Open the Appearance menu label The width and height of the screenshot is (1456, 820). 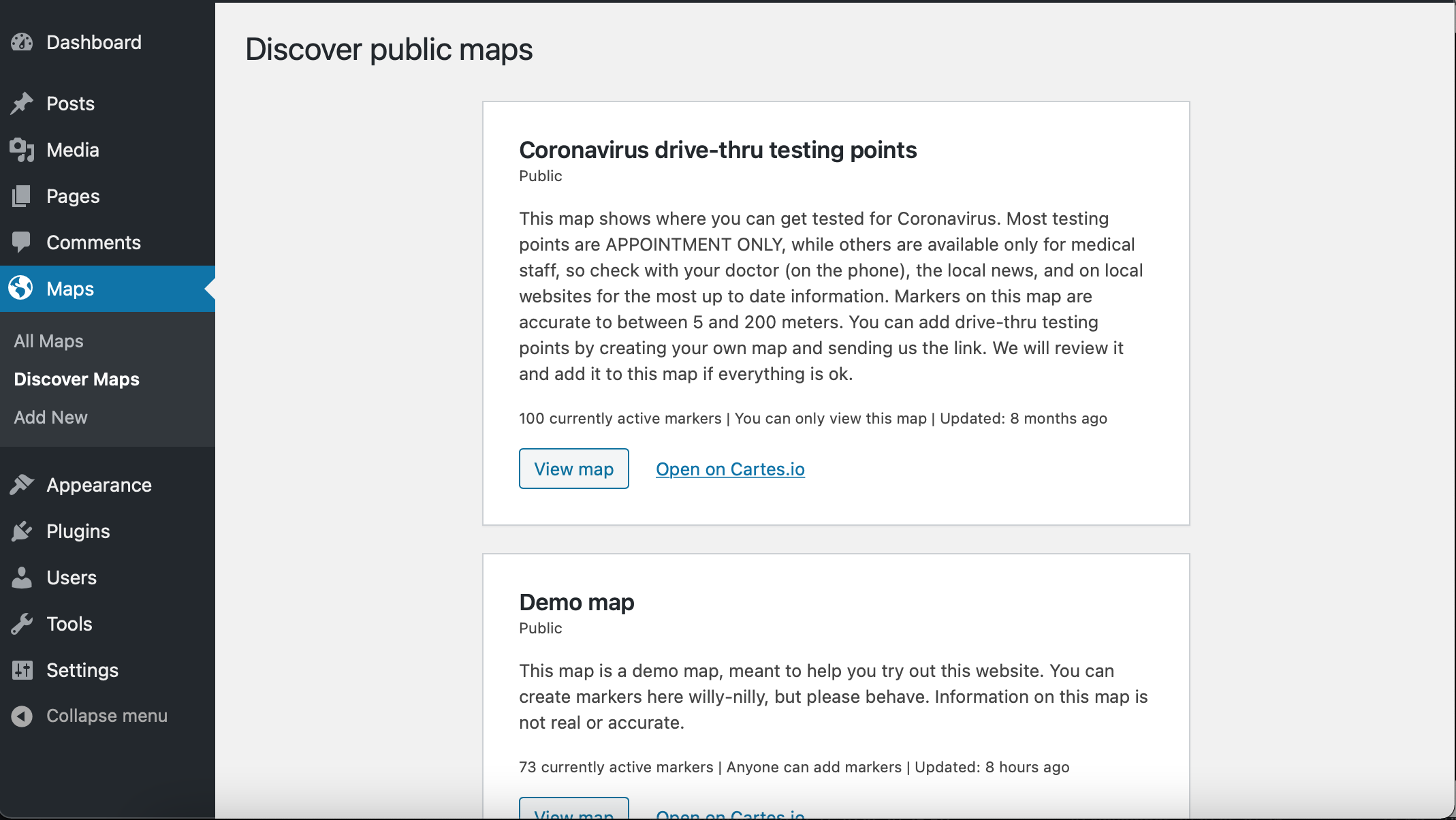(x=99, y=485)
